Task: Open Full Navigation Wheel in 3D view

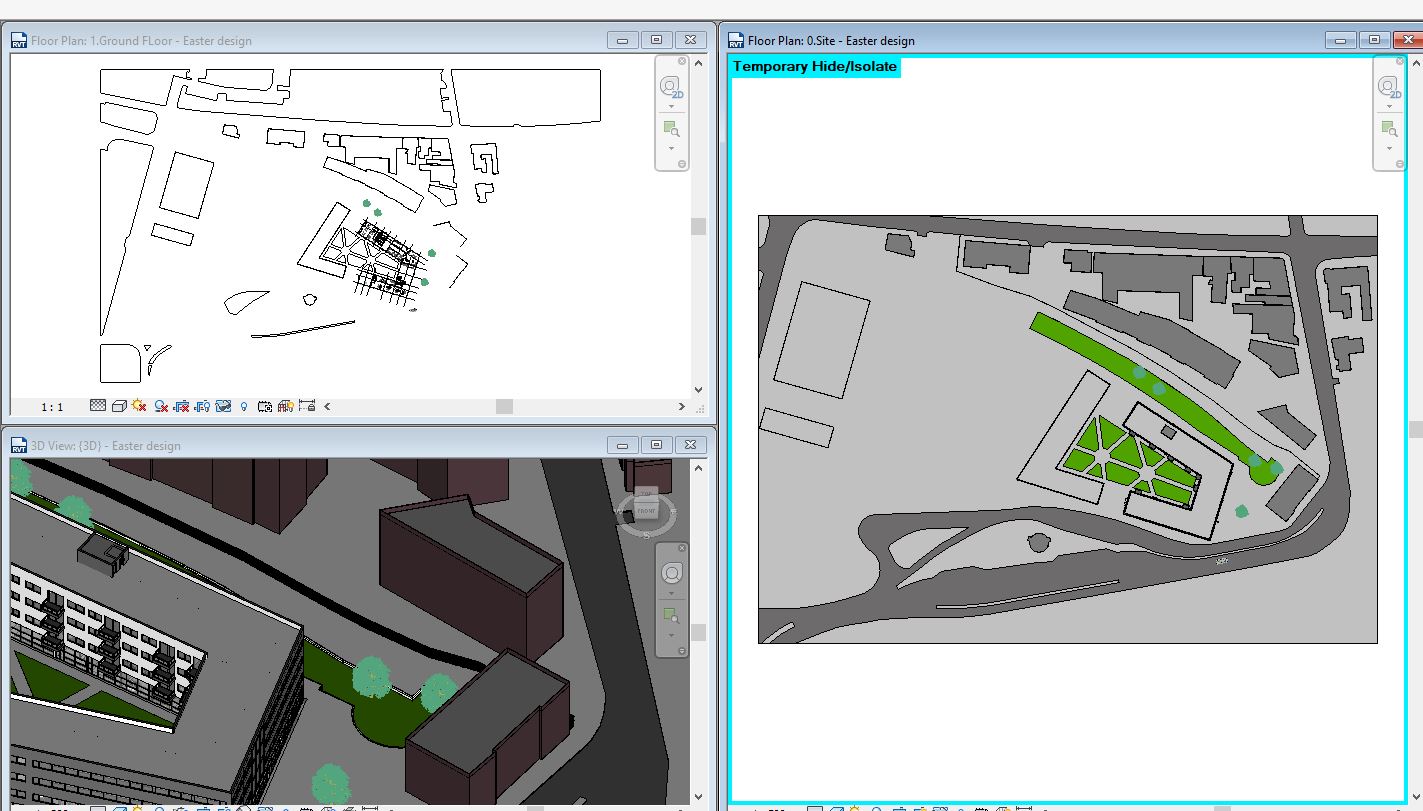Action: coord(672,574)
